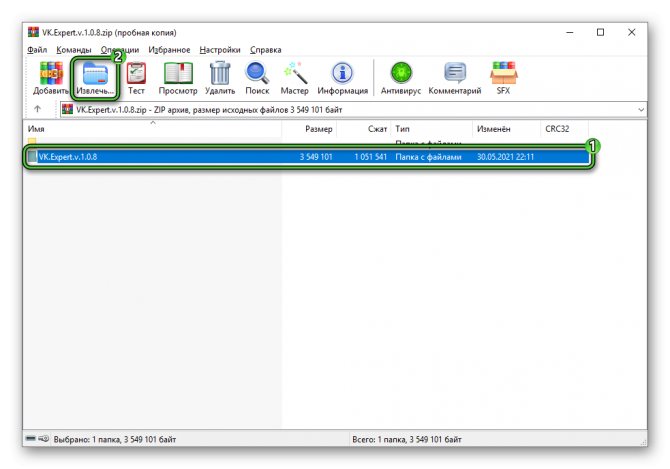Maximize the WinRAR window
The height and width of the screenshot is (469, 670).
(600, 32)
